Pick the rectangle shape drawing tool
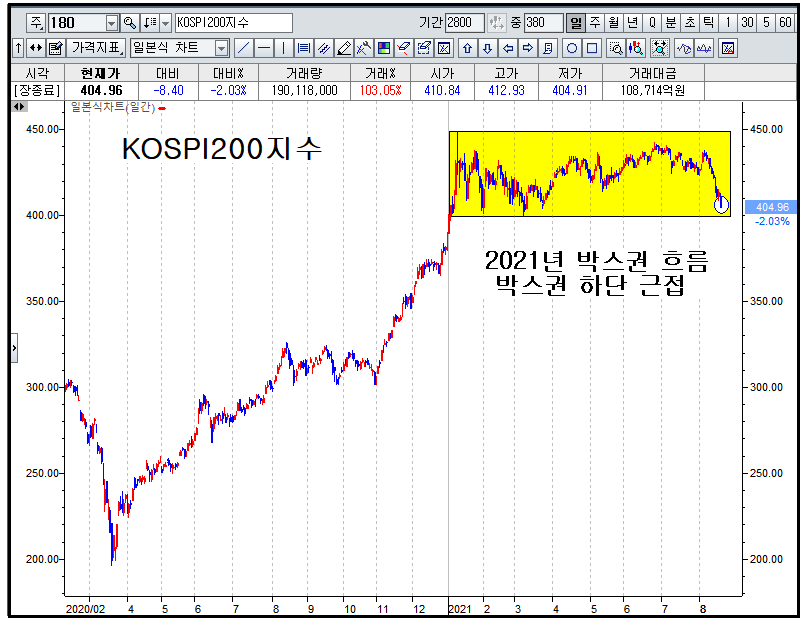This screenshot has width=803, height=621. click(592, 48)
